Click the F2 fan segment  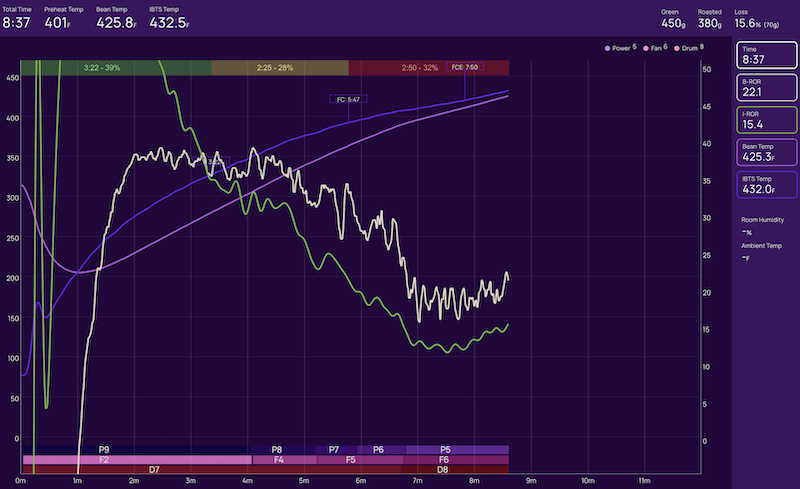(104, 460)
